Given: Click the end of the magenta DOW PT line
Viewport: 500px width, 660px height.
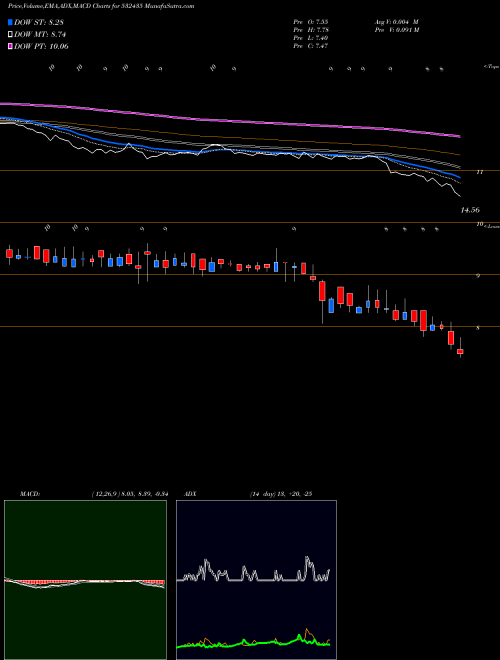Looking at the screenshot, I should [459, 136].
